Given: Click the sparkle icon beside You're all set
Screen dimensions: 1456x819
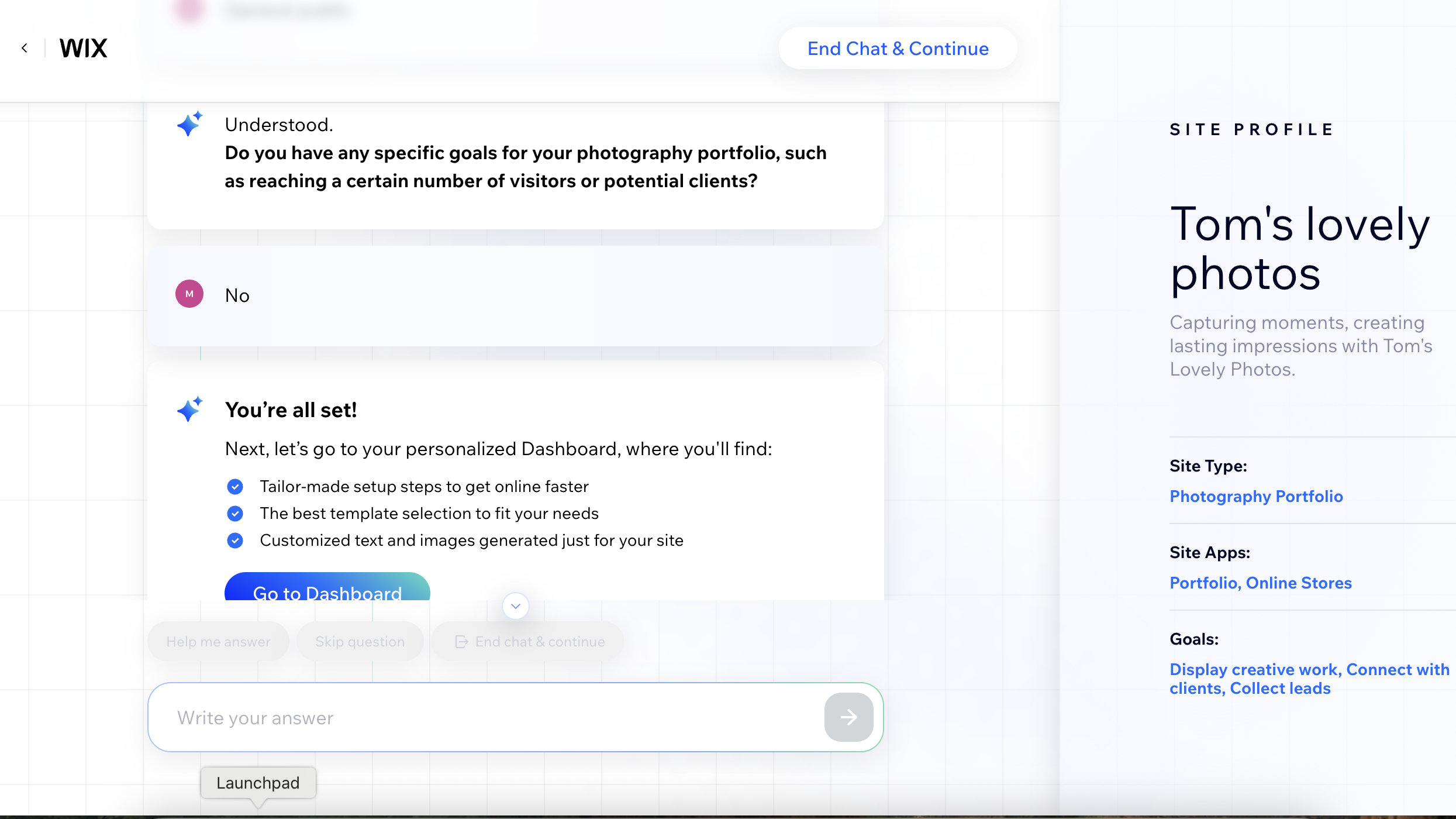Looking at the screenshot, I should [x=189, y=409].
